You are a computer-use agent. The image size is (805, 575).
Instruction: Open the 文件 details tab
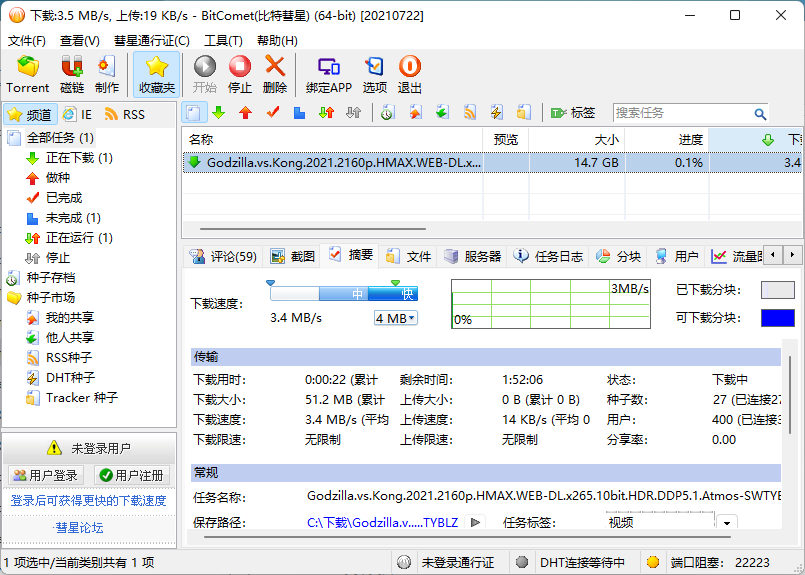point(409,256)
